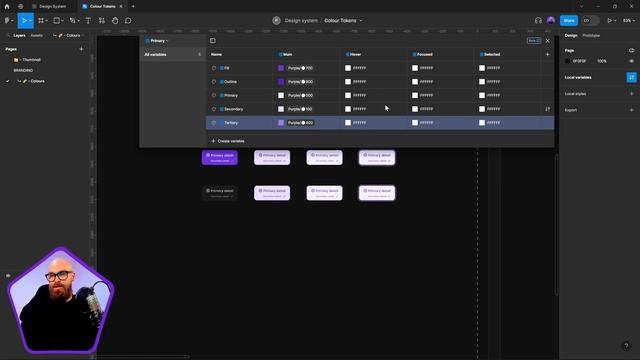The image size is (640, 360).
Task: Open Local variables settings icon
Action: point(631,77)
